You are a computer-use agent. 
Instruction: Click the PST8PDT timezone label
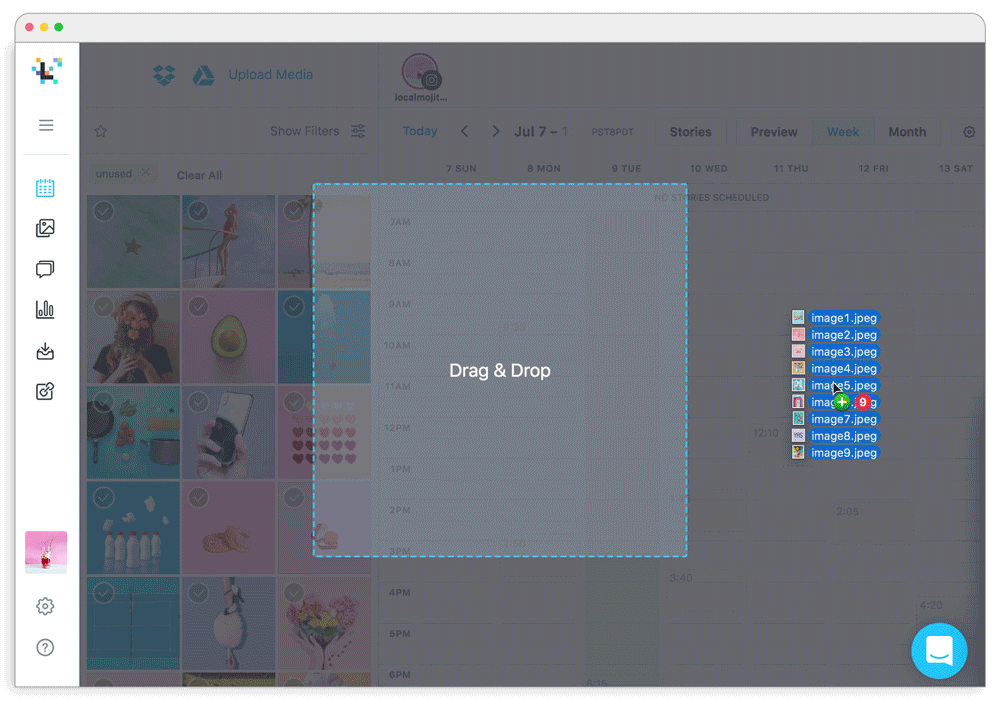[x=612, y=132]
